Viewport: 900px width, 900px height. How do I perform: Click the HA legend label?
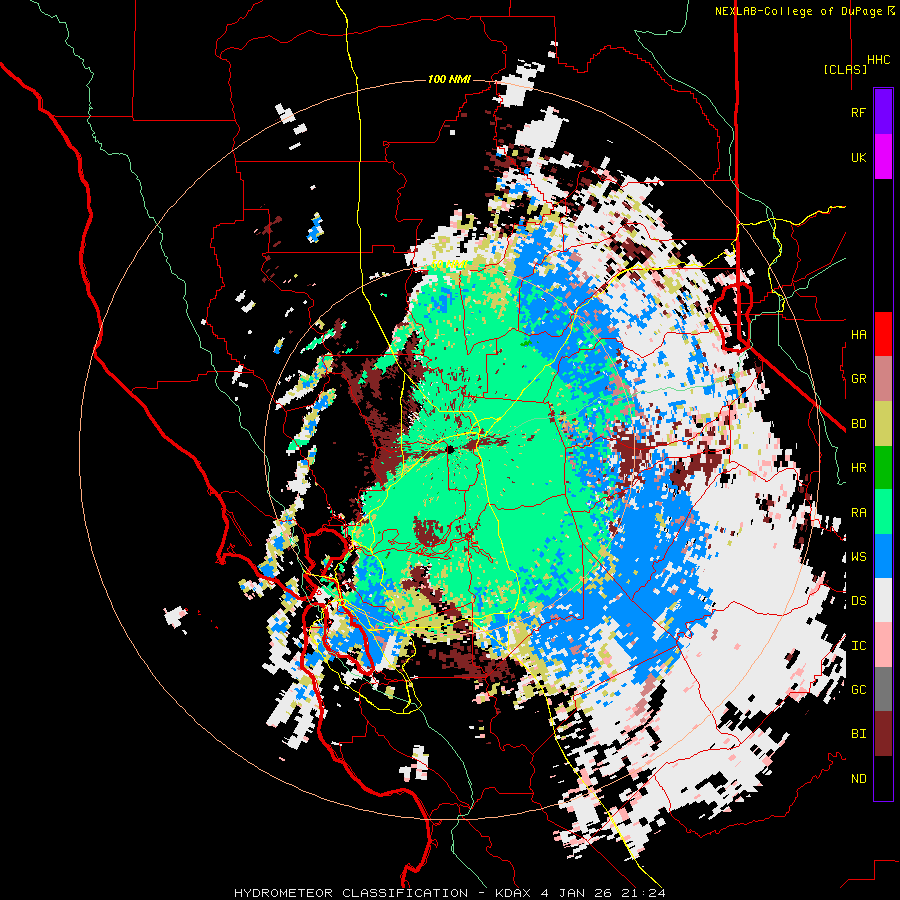pos(858,335)
